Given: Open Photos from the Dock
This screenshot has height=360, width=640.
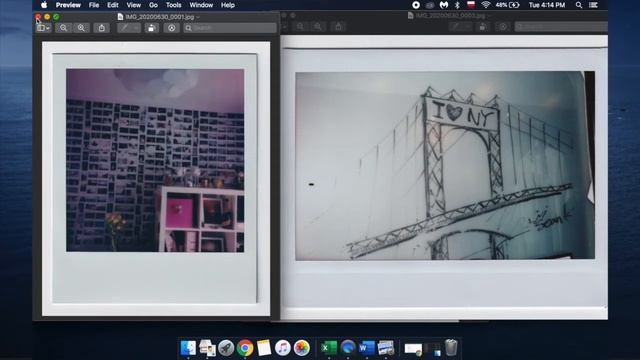Looking at the screenshot, I should (302, 348).
